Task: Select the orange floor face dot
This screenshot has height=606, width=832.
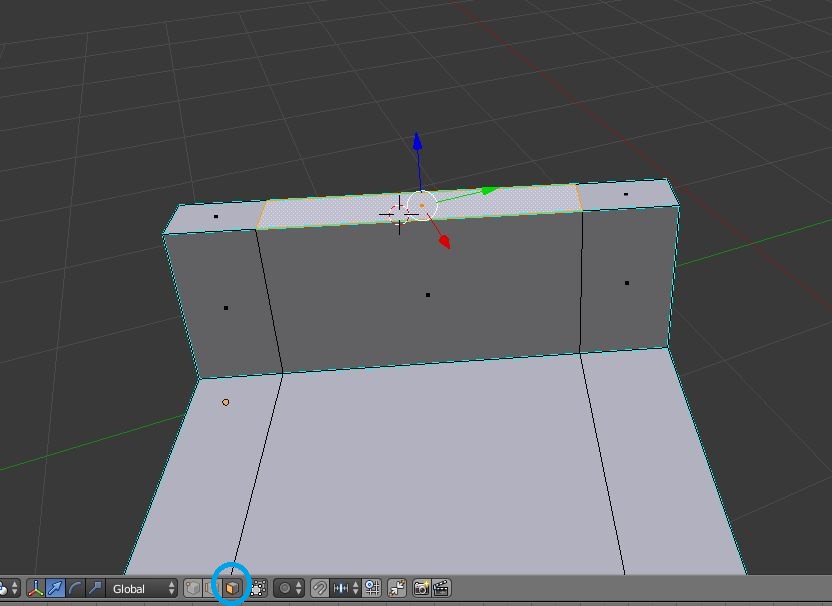Action: [226, 402]
